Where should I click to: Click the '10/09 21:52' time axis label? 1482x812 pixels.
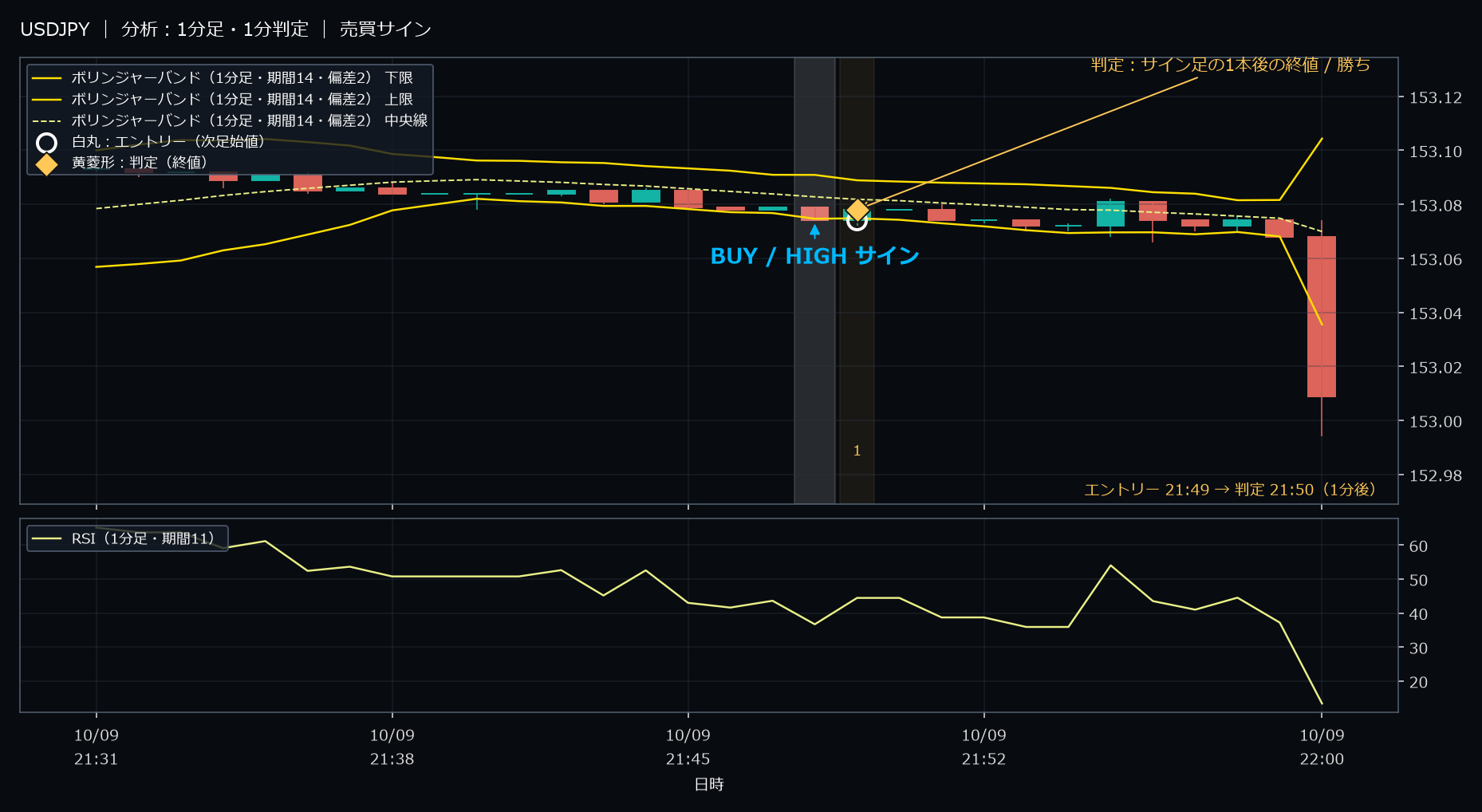point(983,747)
